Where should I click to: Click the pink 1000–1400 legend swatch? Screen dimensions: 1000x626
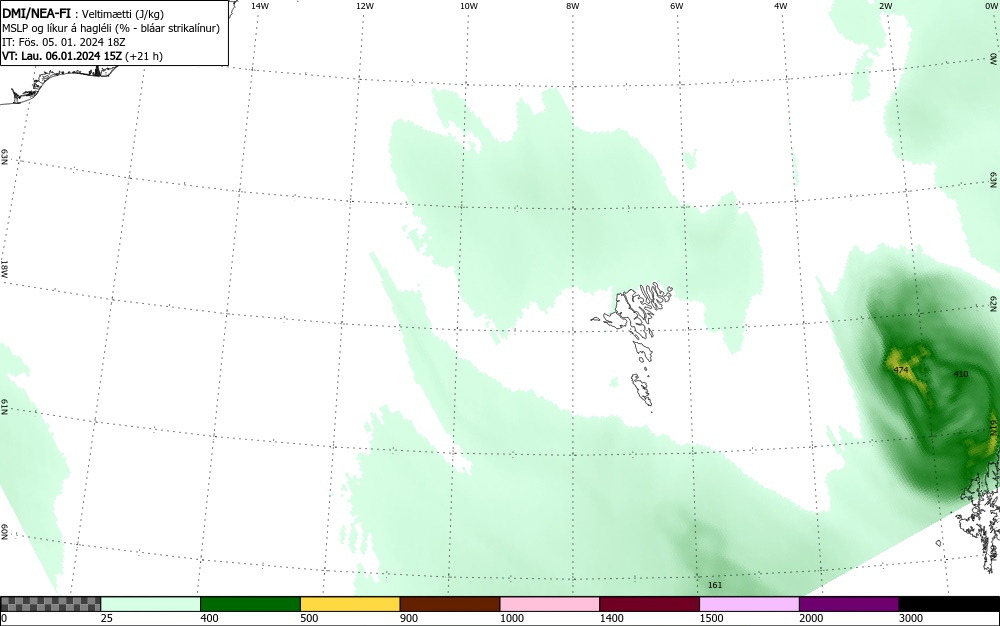click(x=550, y=604)
